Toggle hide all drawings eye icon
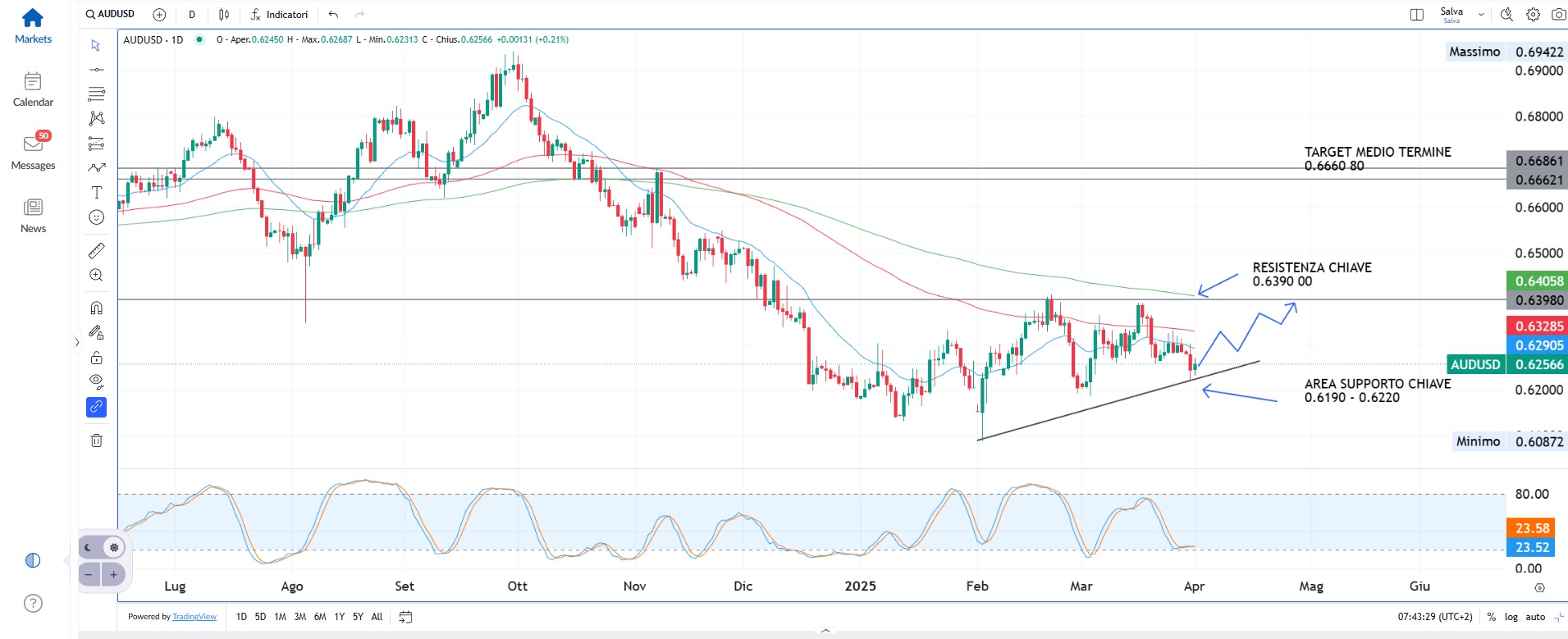This screenshot has width=1568, height=639. [96, 381]
